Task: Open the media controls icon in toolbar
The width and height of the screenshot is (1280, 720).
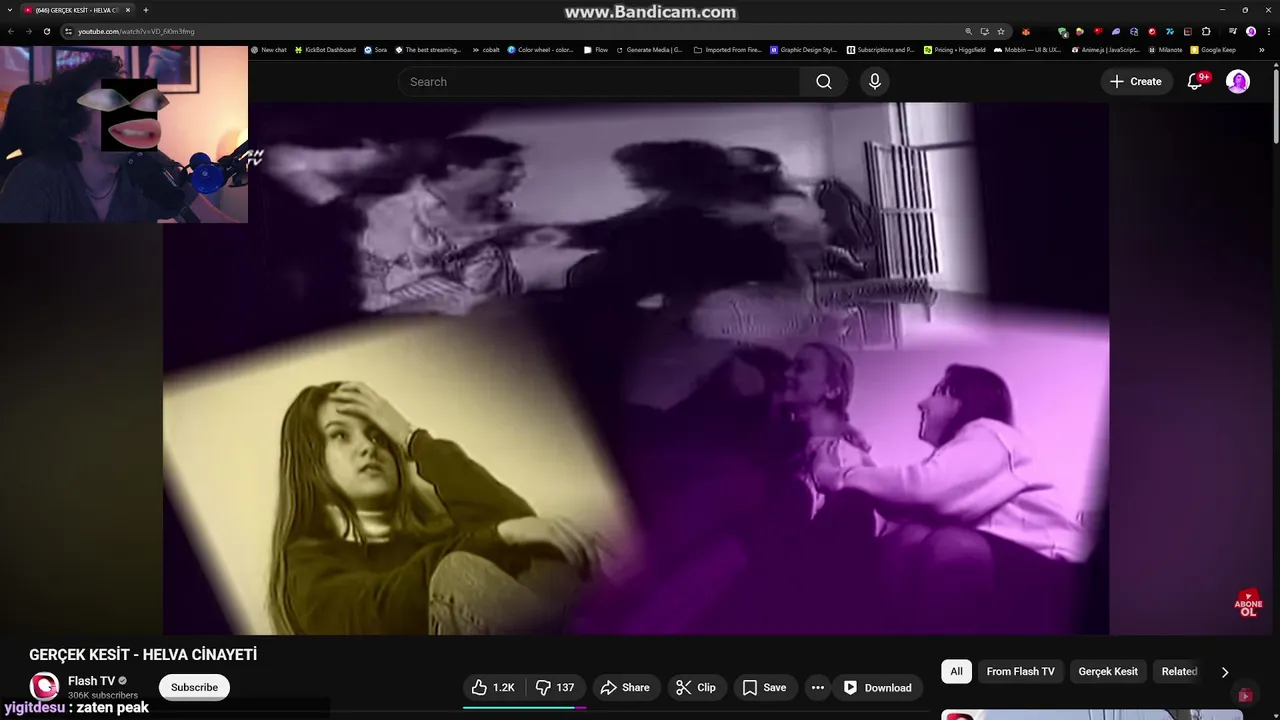Action: coord(1233,31)
